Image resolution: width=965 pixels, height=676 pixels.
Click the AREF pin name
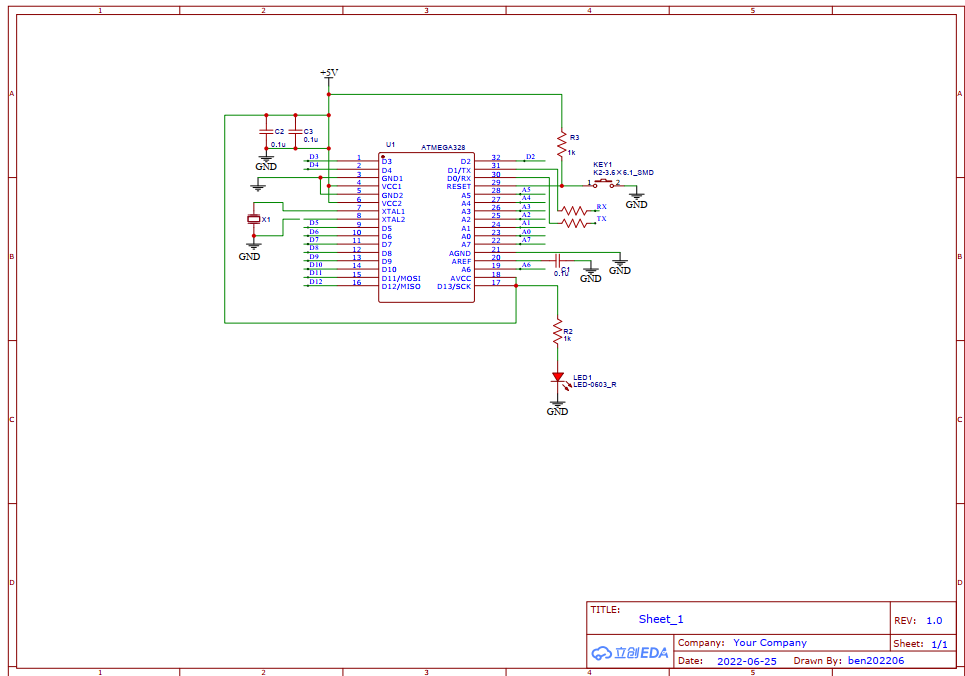click(462, 262)
